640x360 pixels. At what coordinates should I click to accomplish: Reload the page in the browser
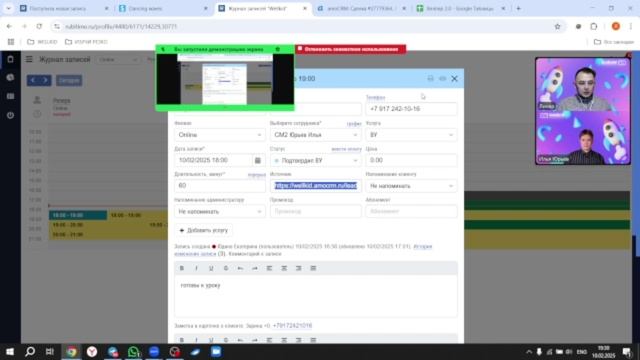coord(39,27)
